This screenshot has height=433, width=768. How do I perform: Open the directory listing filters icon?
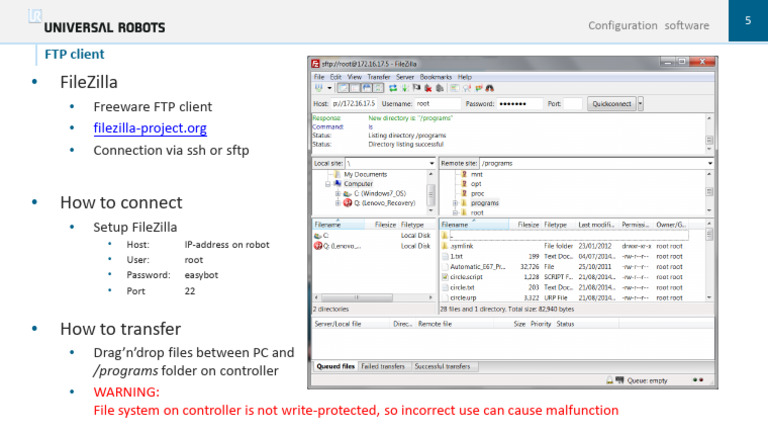(x=455, y=88)
